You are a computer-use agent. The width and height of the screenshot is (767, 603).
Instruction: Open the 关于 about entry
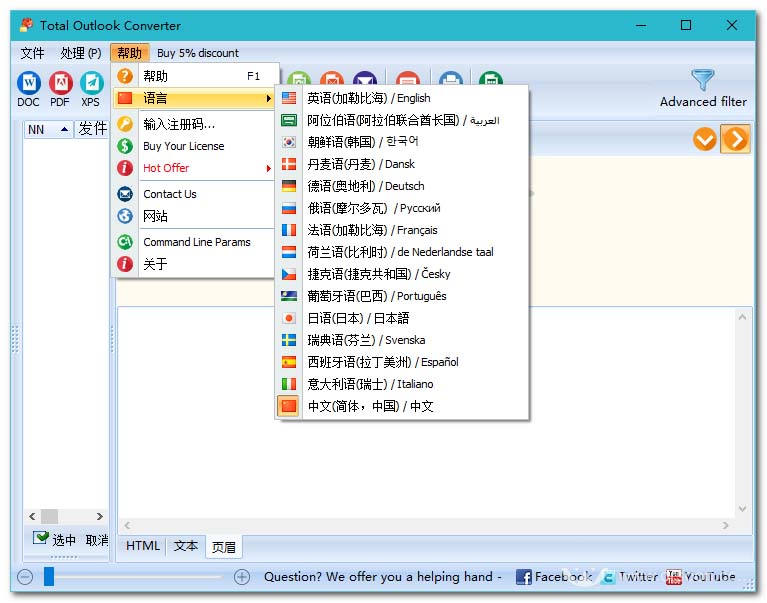pyautogui.click(x=195, y=264)
